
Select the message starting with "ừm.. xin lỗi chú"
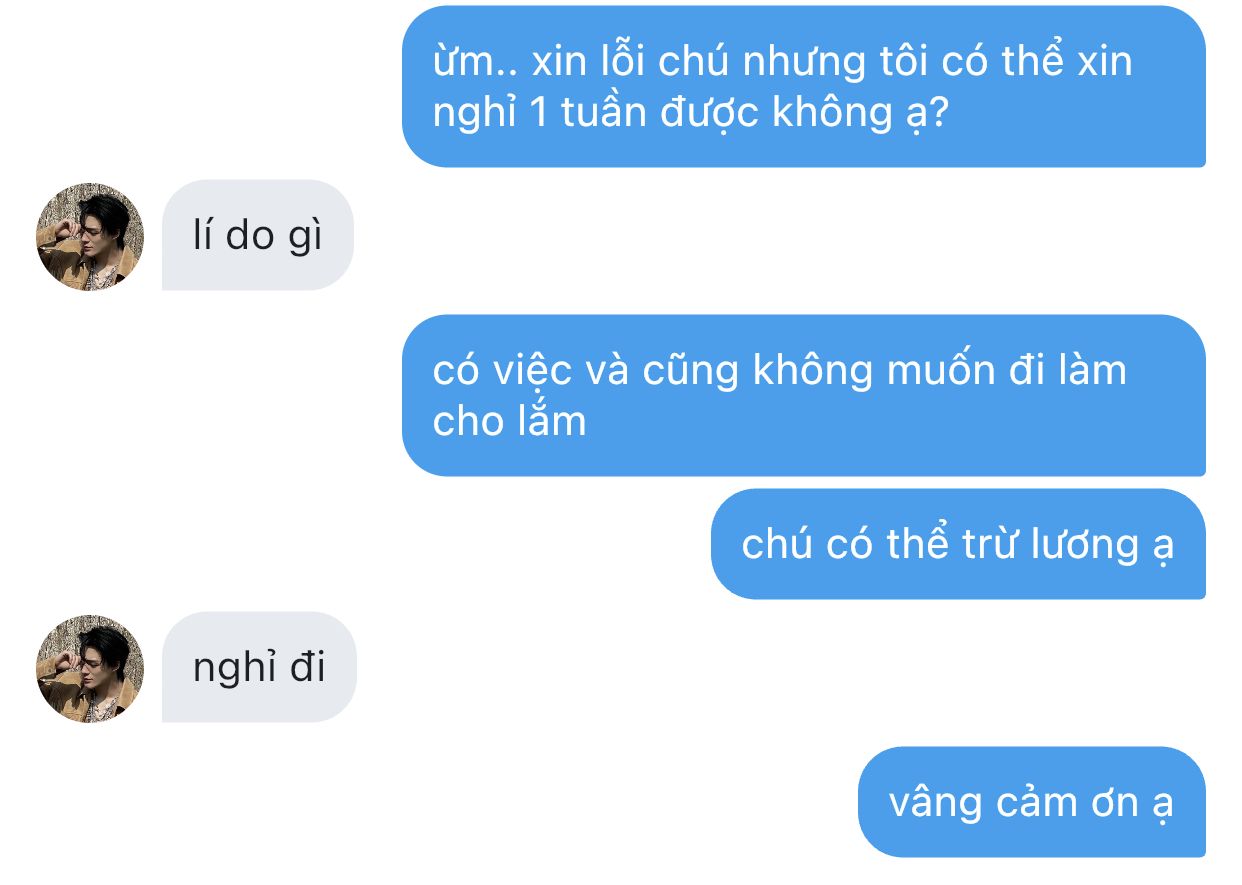(804, 86)
